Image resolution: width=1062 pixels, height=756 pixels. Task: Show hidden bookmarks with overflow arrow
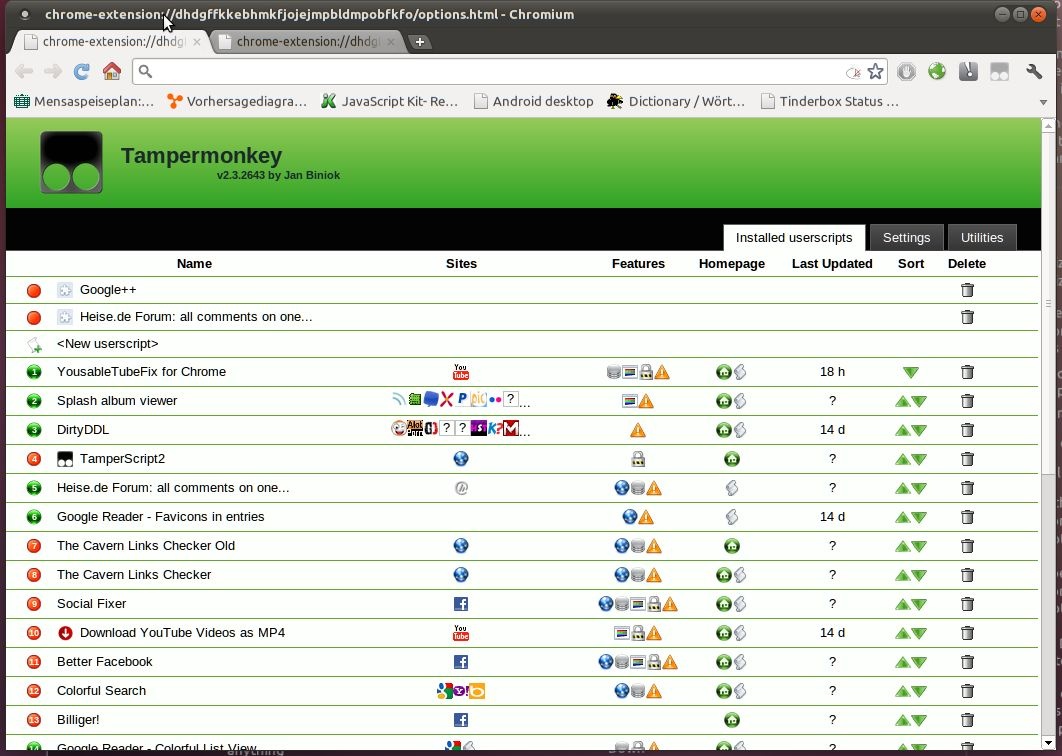coord(1043,102)
